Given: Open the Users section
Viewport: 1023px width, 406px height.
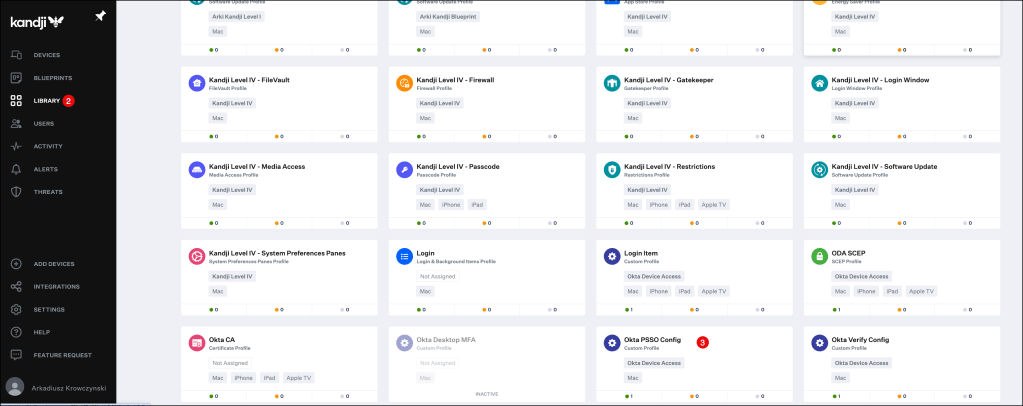Looking at the screenshot, I should pyautogui.click(x=43, y=123).
